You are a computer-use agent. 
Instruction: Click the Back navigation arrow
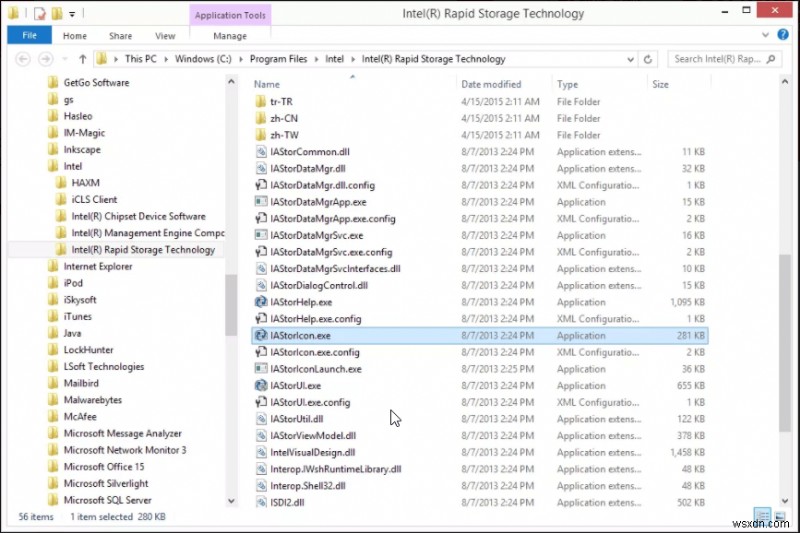click(x=23, y=59)
